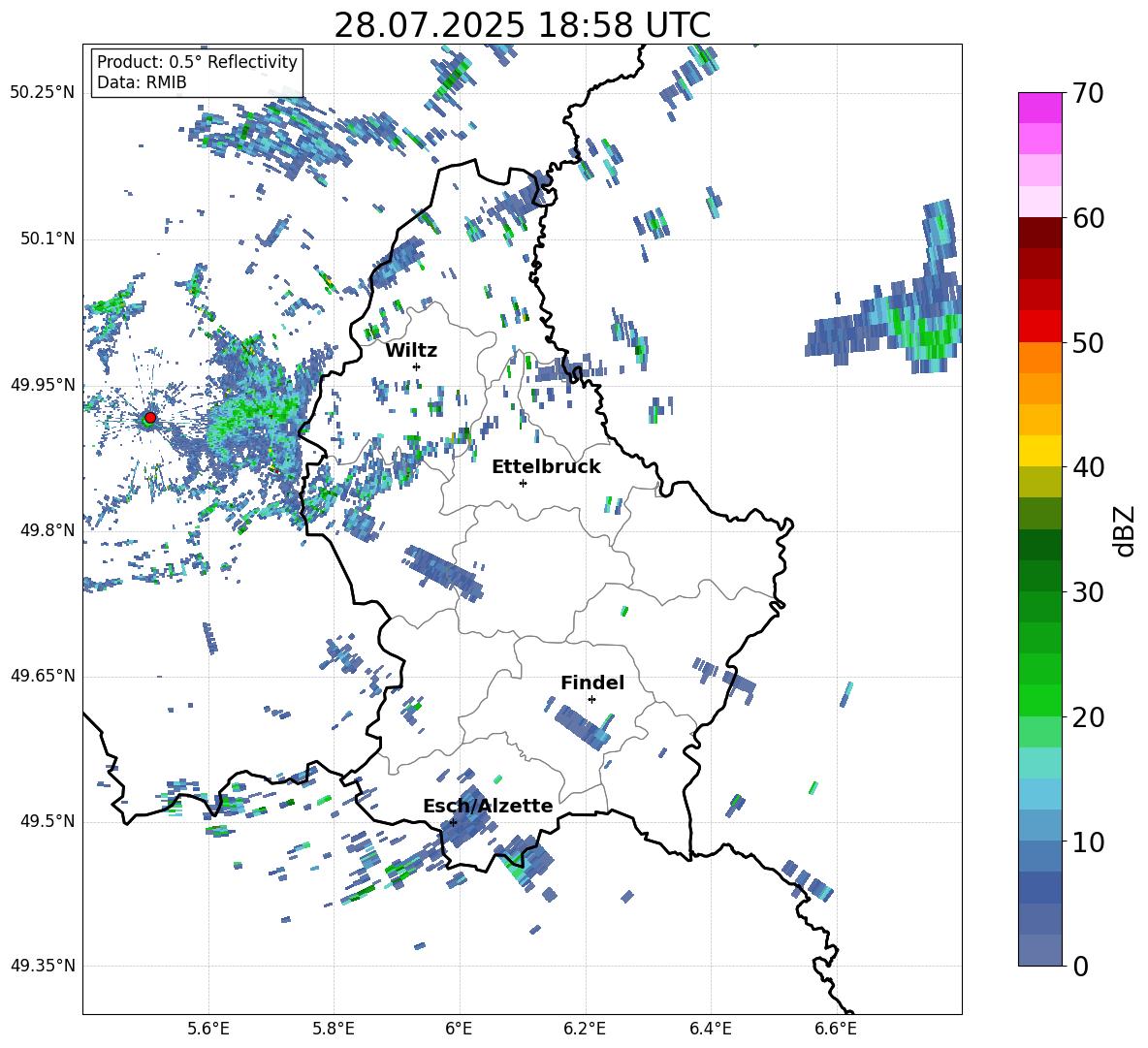Screen dimensions: 1148x1048
Task: Click the yellow colorbar segment at 40
Action: pos(1039,451)
